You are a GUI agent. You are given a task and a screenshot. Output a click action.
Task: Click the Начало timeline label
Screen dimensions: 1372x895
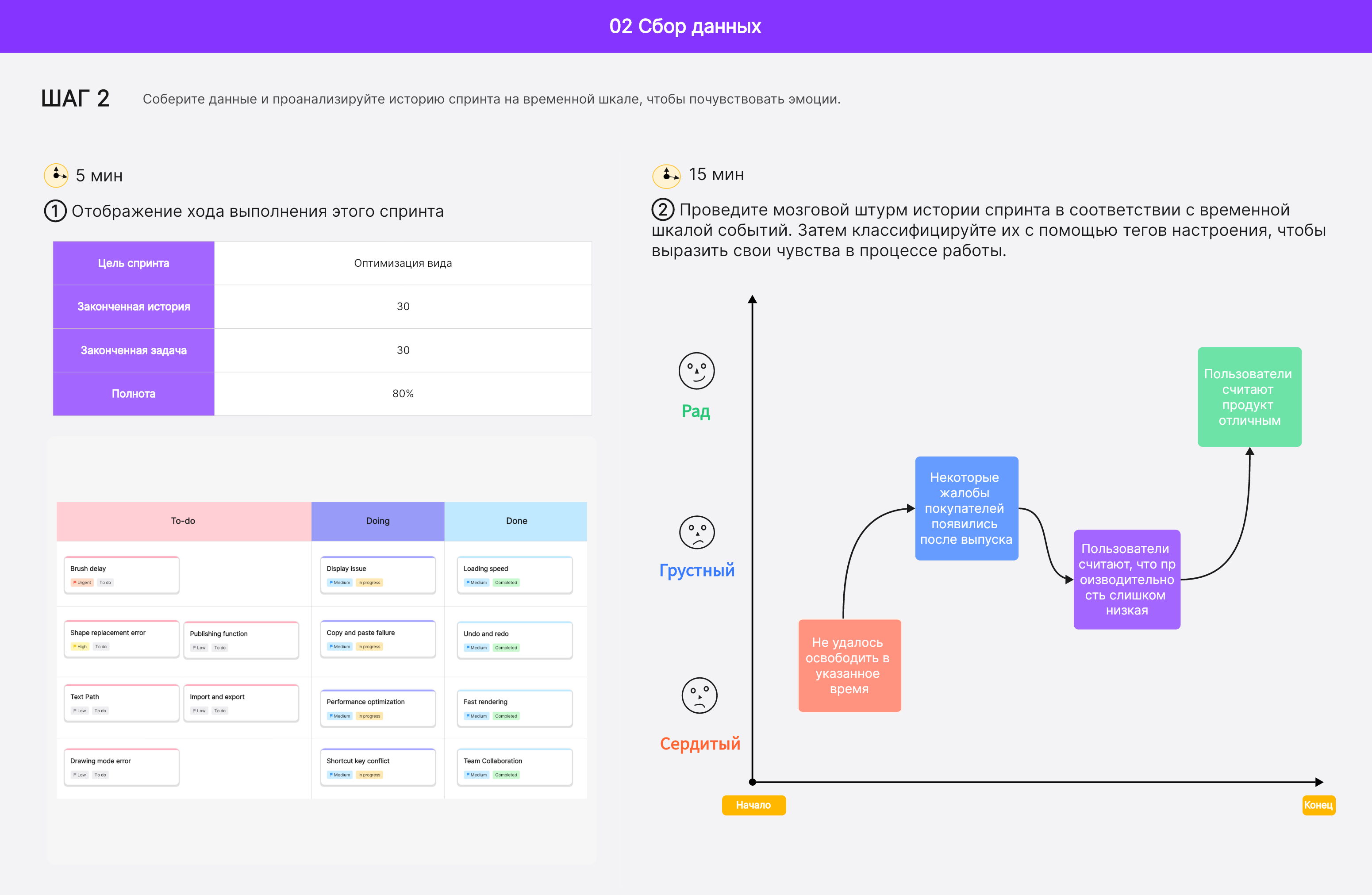coord(753,805)
